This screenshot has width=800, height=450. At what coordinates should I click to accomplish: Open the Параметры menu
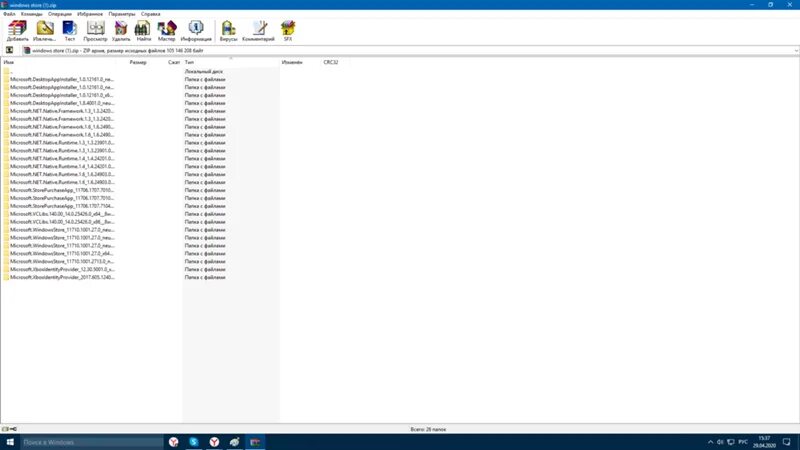(122, 14)
